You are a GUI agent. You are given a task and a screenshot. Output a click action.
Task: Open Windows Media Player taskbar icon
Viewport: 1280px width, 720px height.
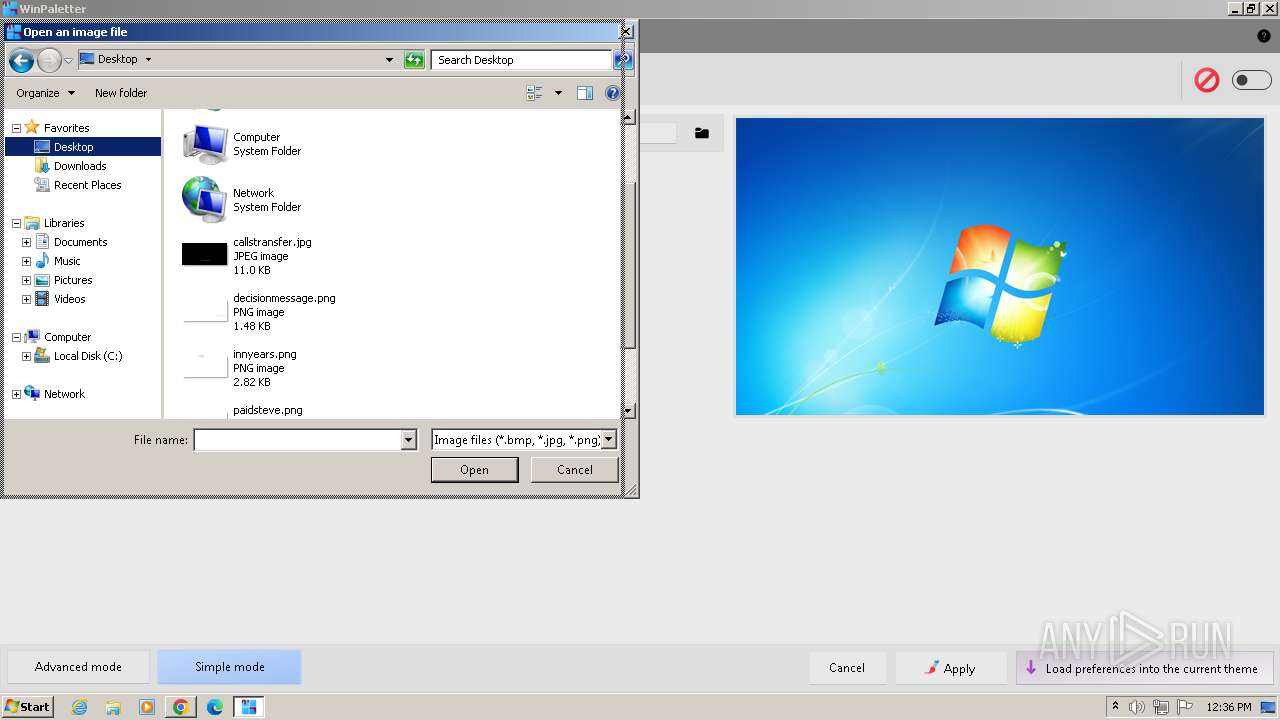click(147, 707)
